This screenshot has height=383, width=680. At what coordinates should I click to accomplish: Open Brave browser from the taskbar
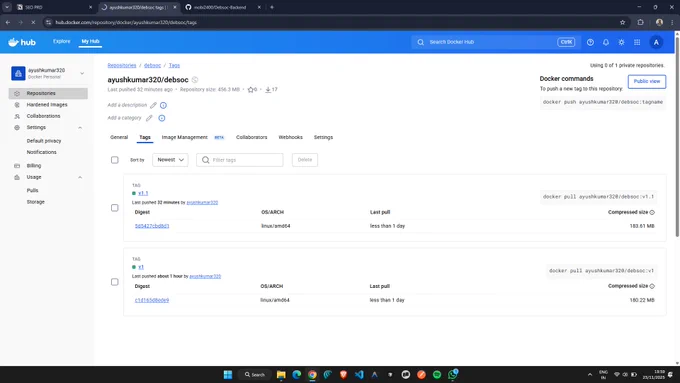(343, 375)
